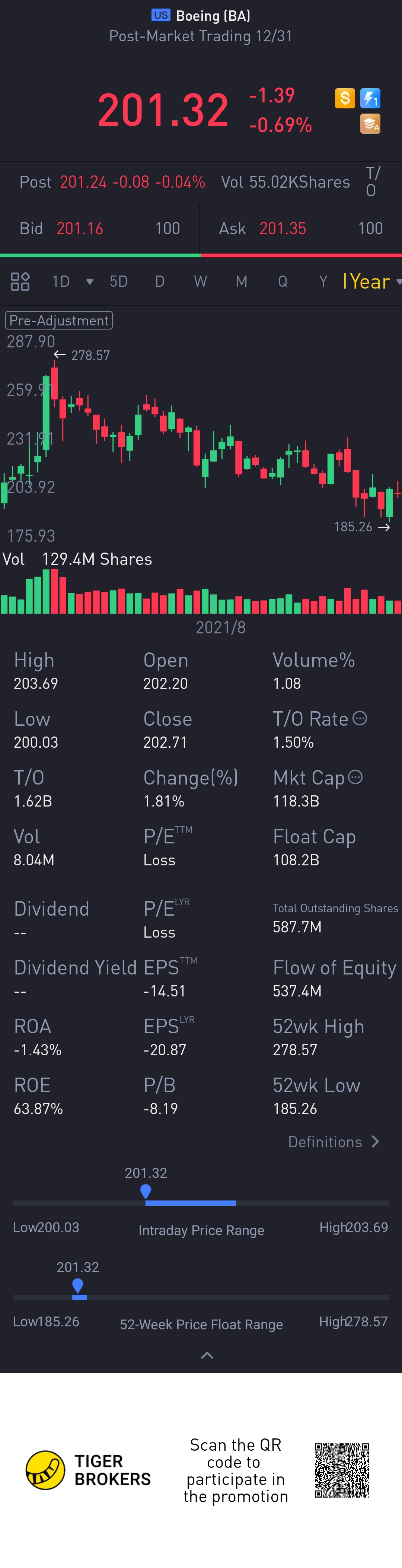This screenshot has width=402, height=1568.
Task: Click the info icon beside Mkt Cap
Action: point(356,777)
